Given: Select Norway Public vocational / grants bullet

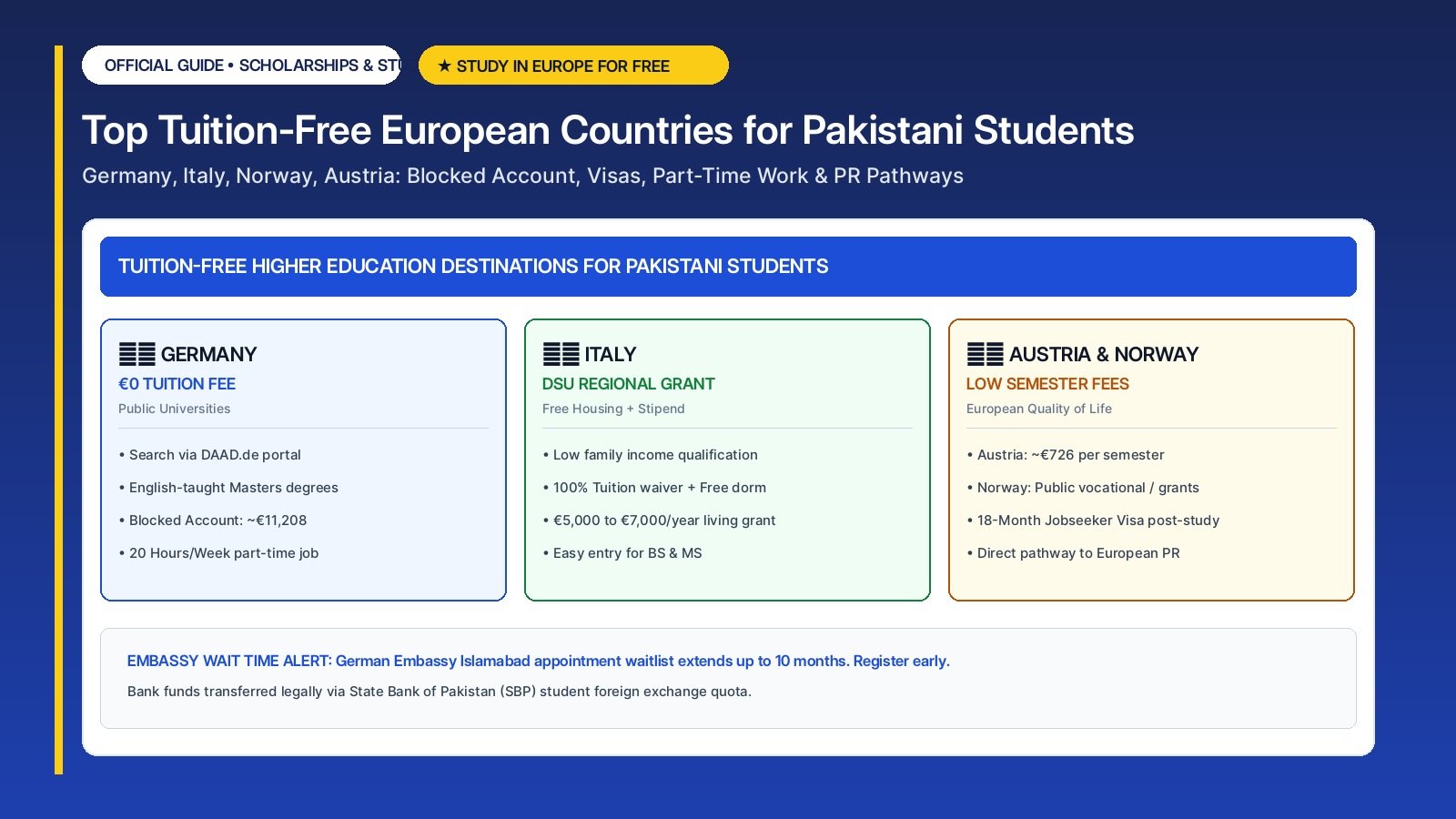Looking at the screenshot, I should [1083, 488].
